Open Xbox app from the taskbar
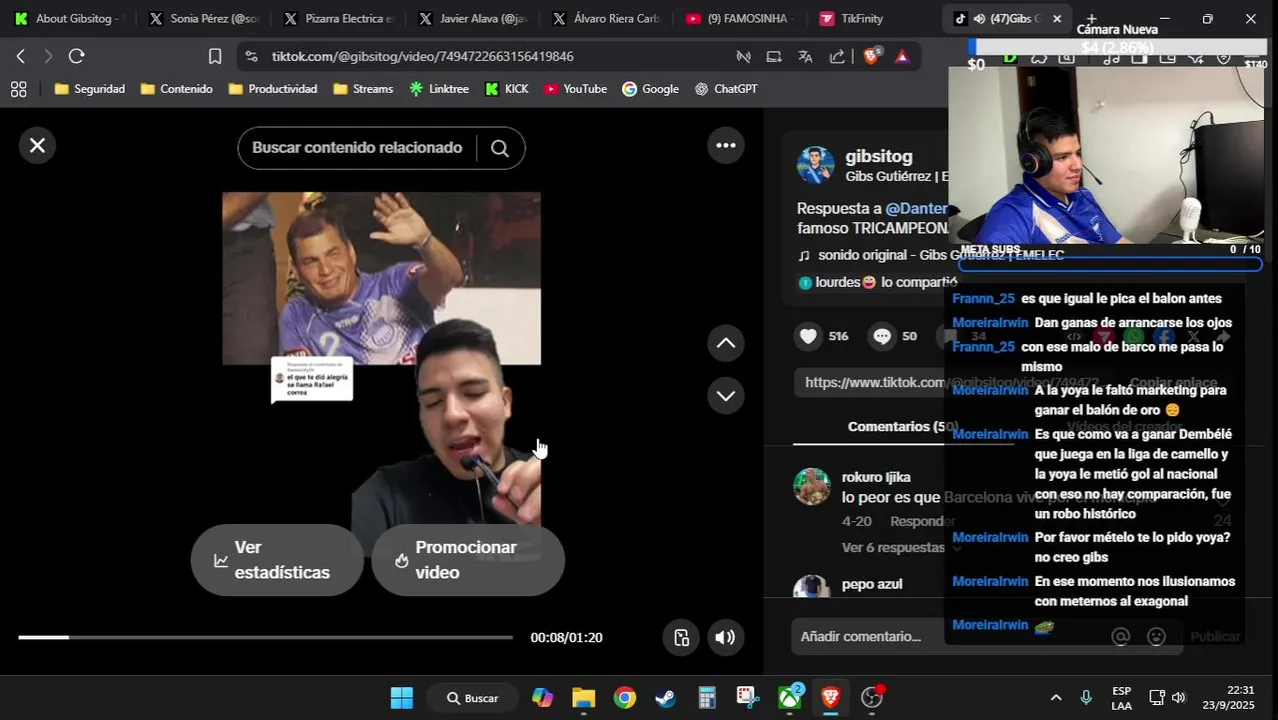Image resolution: width=1278 pixels, height=720 pixels. [790, 697]
